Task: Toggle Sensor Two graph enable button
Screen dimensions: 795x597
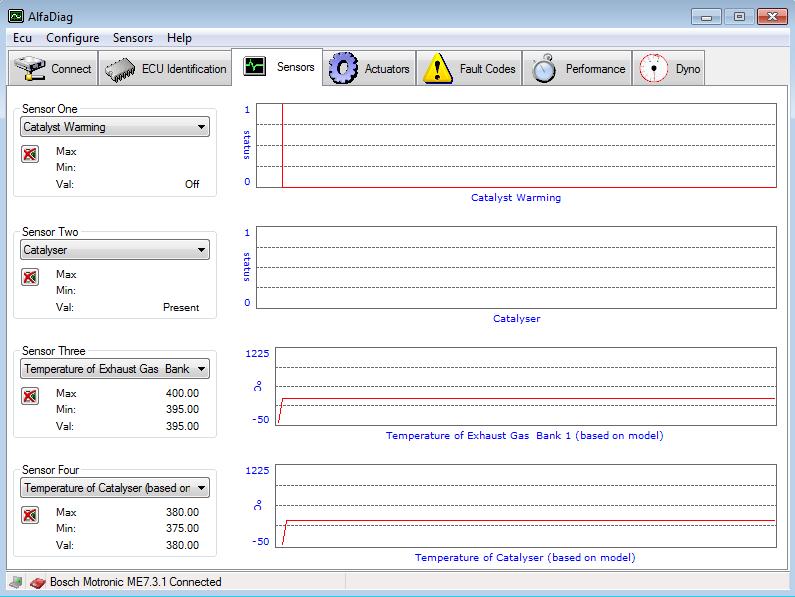Action: pyautogui.click(x=30, y=277)
